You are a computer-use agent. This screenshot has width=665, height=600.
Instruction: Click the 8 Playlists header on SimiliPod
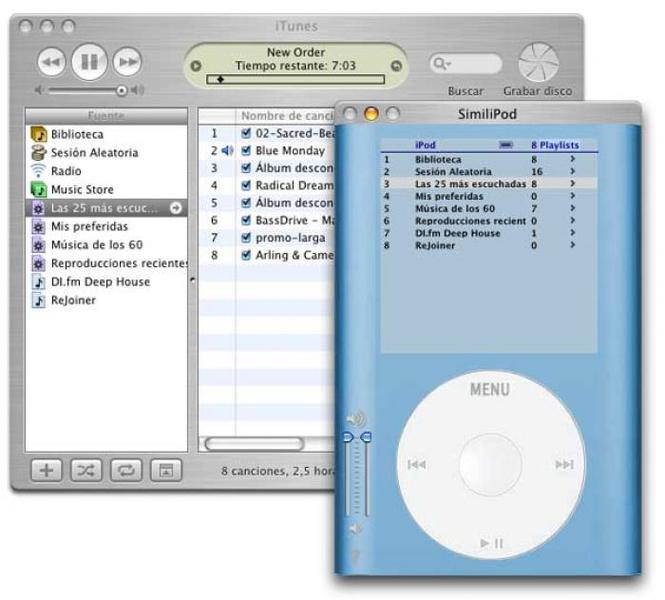click(555, 145)
